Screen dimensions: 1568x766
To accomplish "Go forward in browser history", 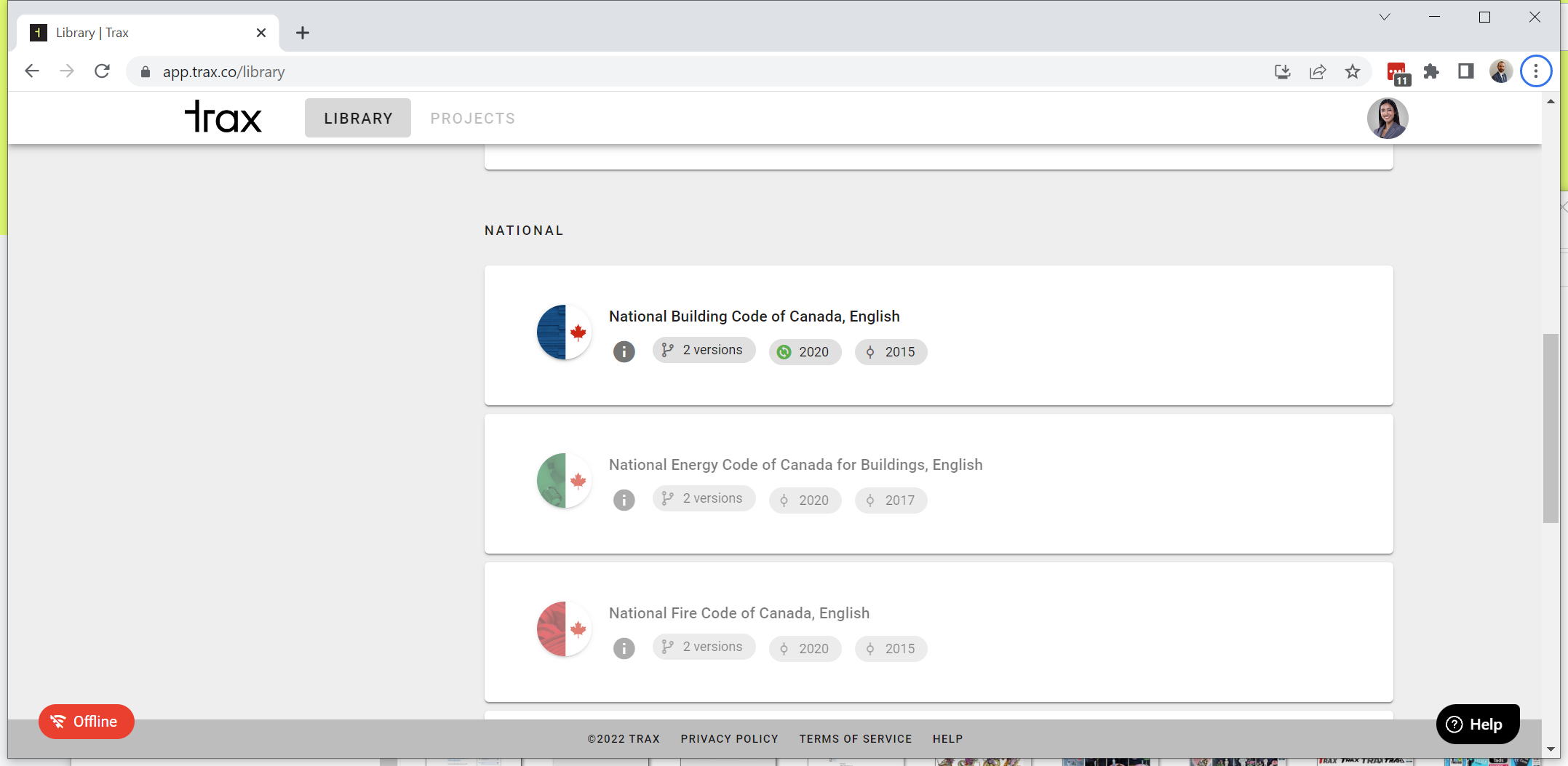I will tap(67, 71).
